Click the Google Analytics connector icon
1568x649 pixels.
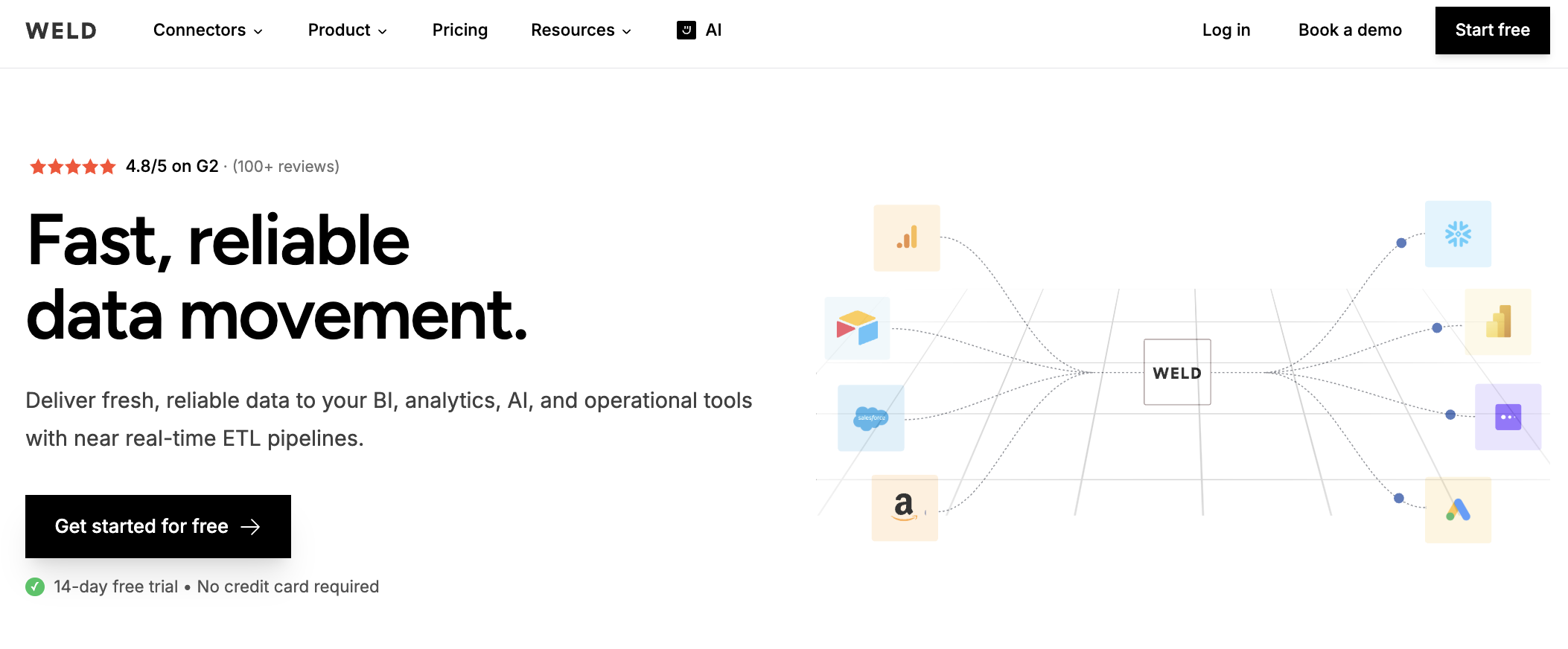tap(906, 238)
